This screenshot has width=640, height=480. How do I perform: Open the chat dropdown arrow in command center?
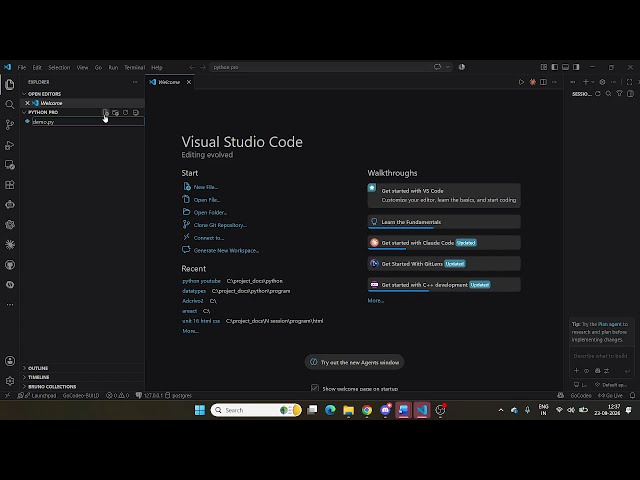448,67
